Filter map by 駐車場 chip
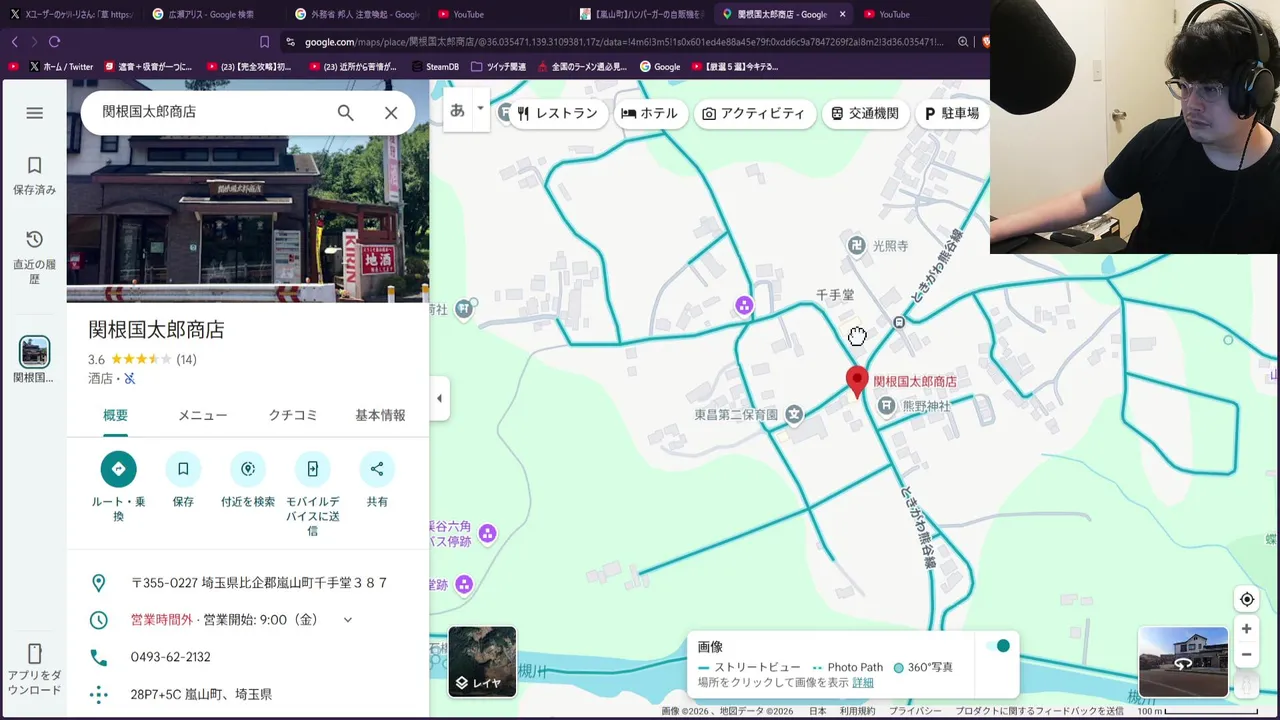This screenshot has height=720, width=1280. point(952,114)
